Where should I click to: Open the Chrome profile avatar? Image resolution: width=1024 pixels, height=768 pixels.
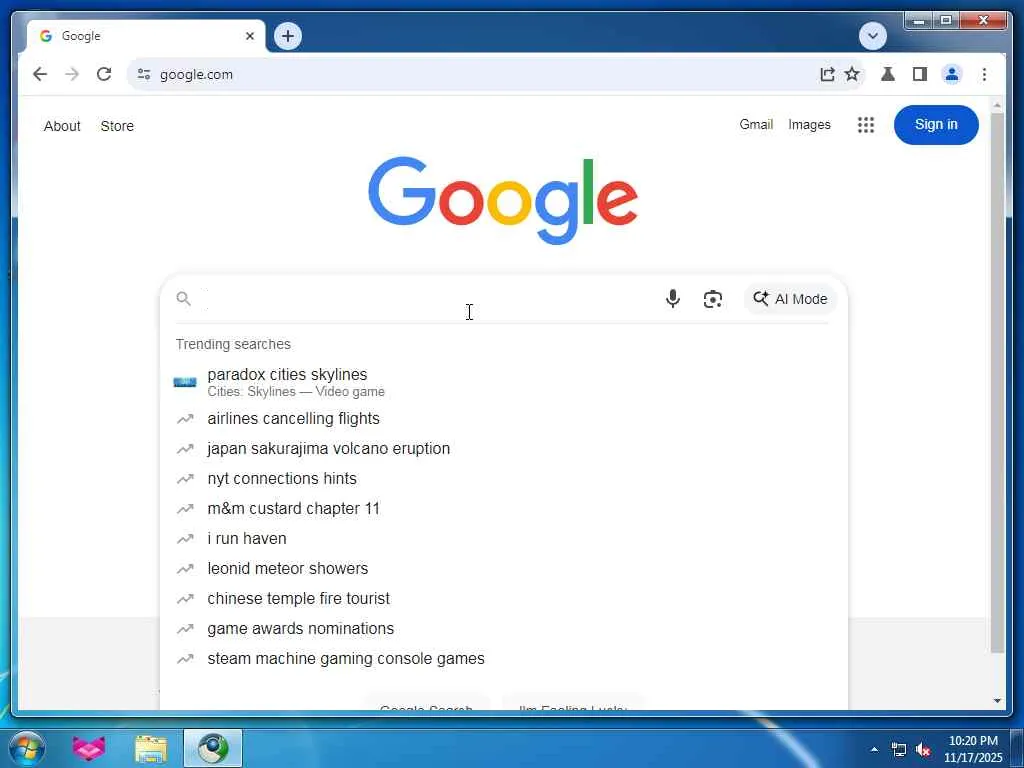(952, 74)
